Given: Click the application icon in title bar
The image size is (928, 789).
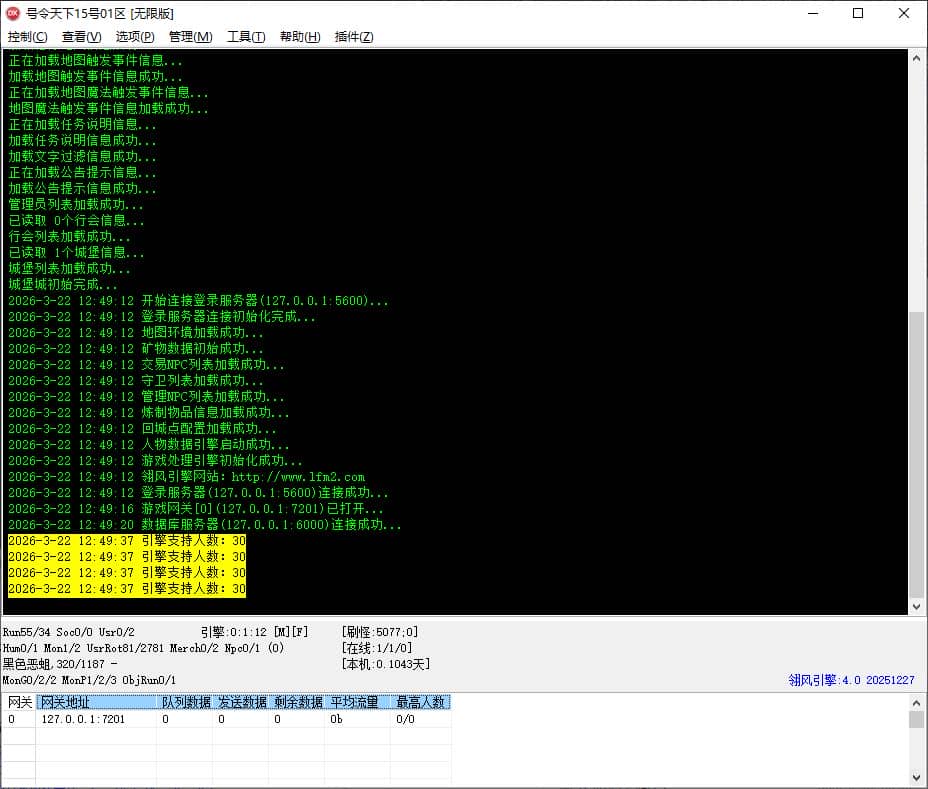Looking at the screenshot, I should tap(12, 13).
